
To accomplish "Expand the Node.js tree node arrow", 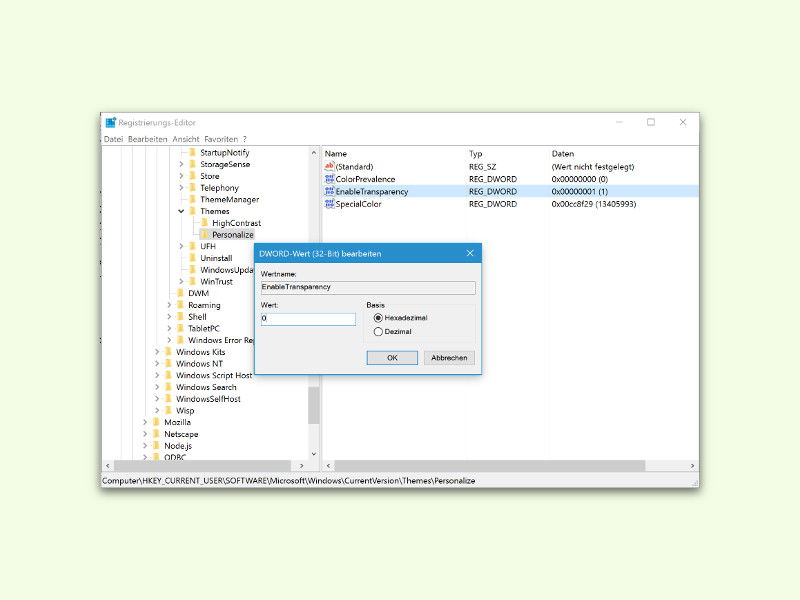I will (145, 445).
